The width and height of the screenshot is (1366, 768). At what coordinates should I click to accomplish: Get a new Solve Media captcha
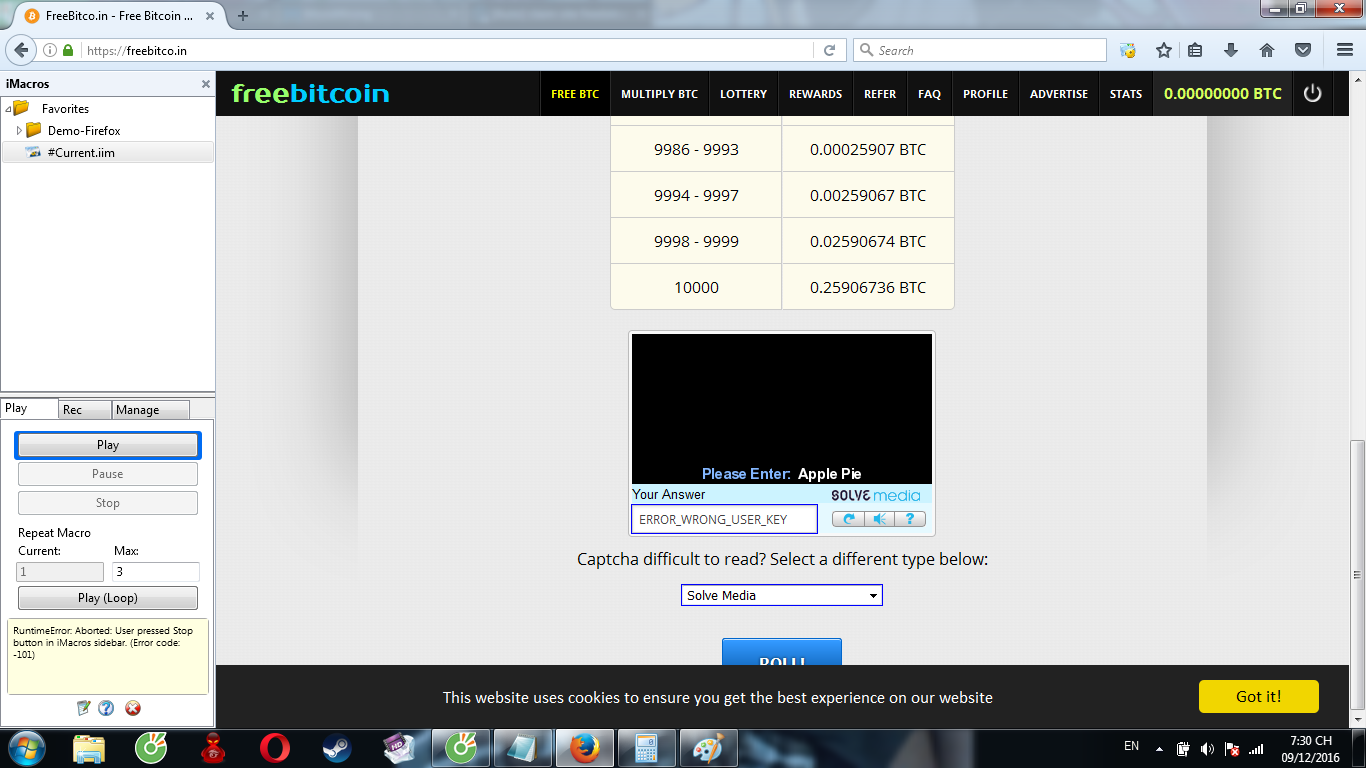(849, 519)
